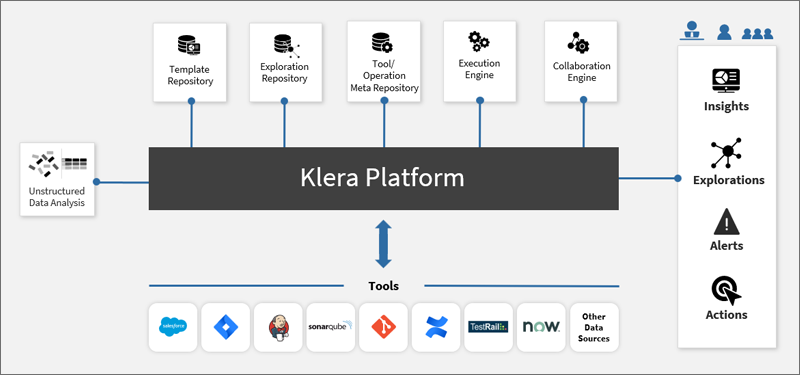This screenshot has width=800, height=375.
Task: Select the Git orange logo tile
Action: click(x=383, y=327)
